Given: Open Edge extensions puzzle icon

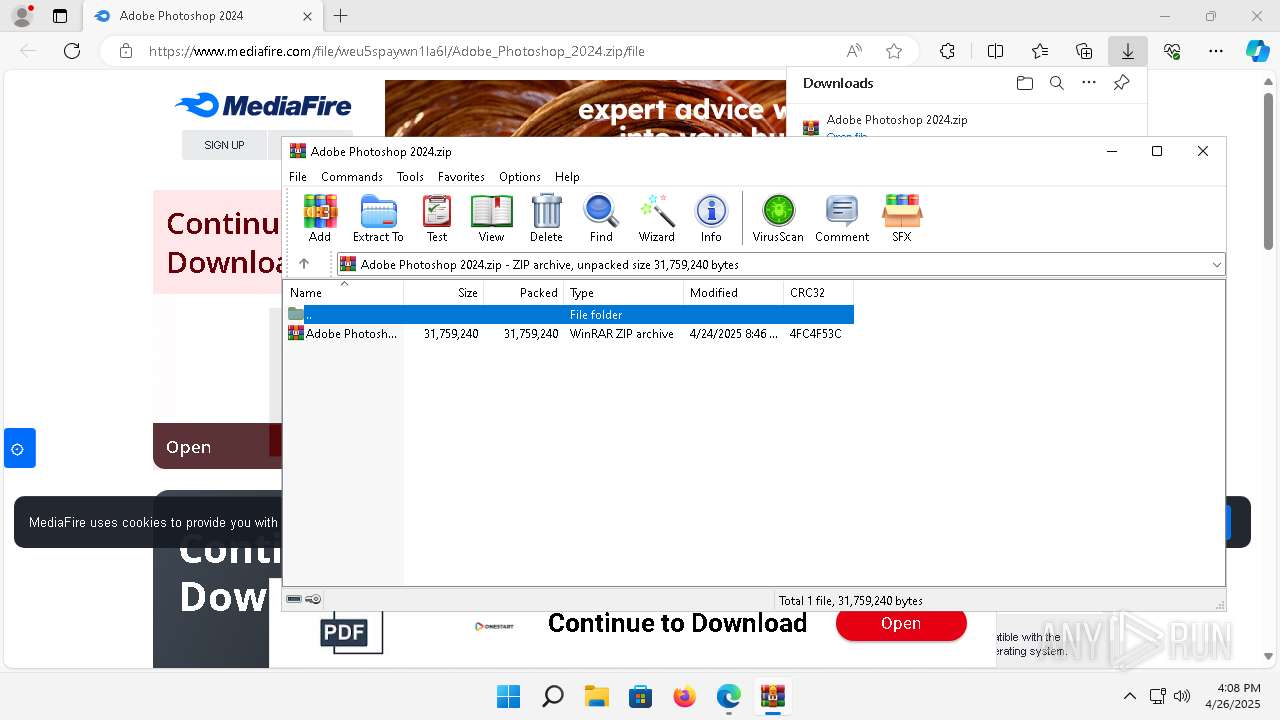Looking at the screenshot, I should 947,51.
